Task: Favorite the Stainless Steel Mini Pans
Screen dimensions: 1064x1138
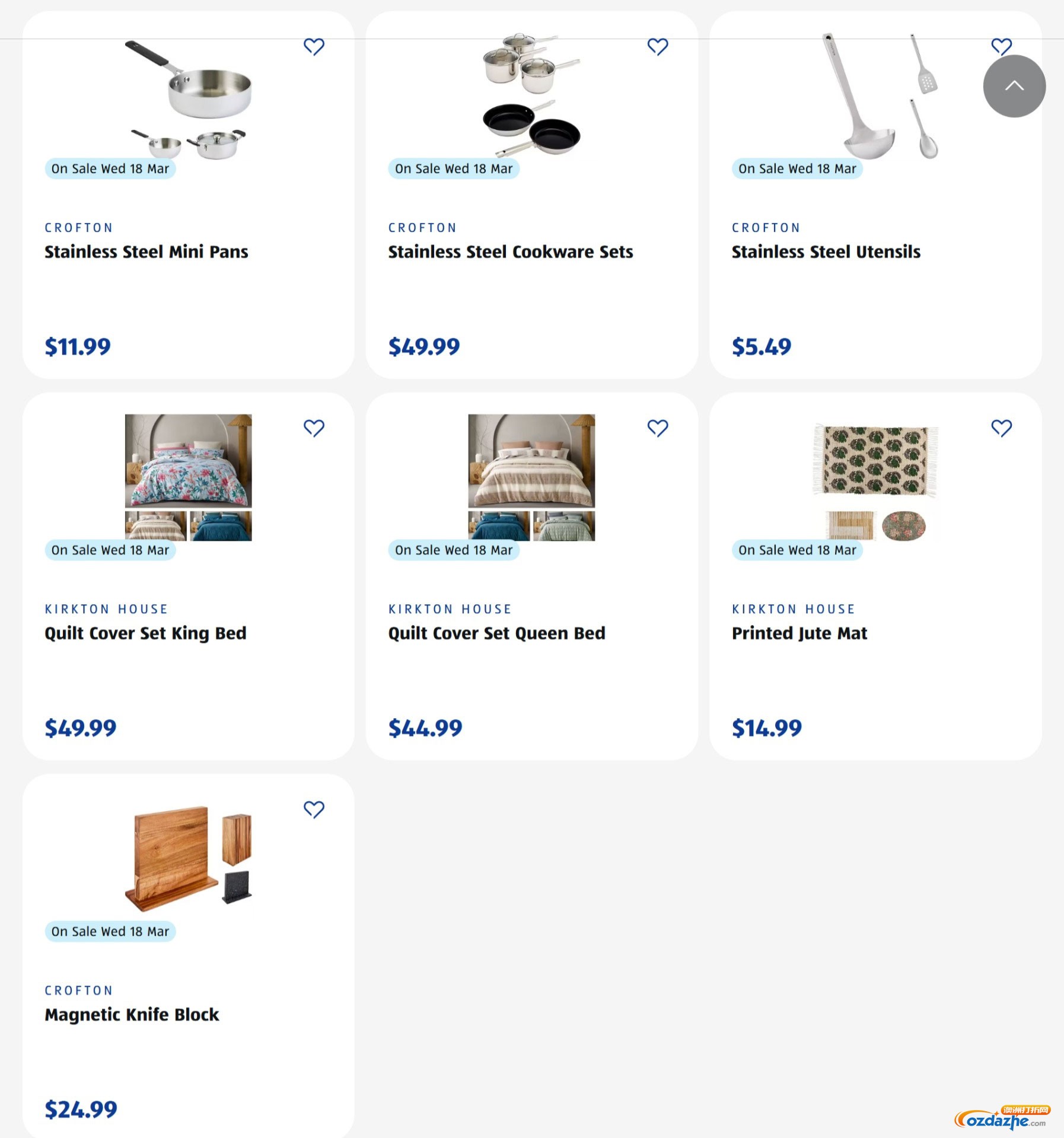Action: pyautogui.click(x=314, y=46)
